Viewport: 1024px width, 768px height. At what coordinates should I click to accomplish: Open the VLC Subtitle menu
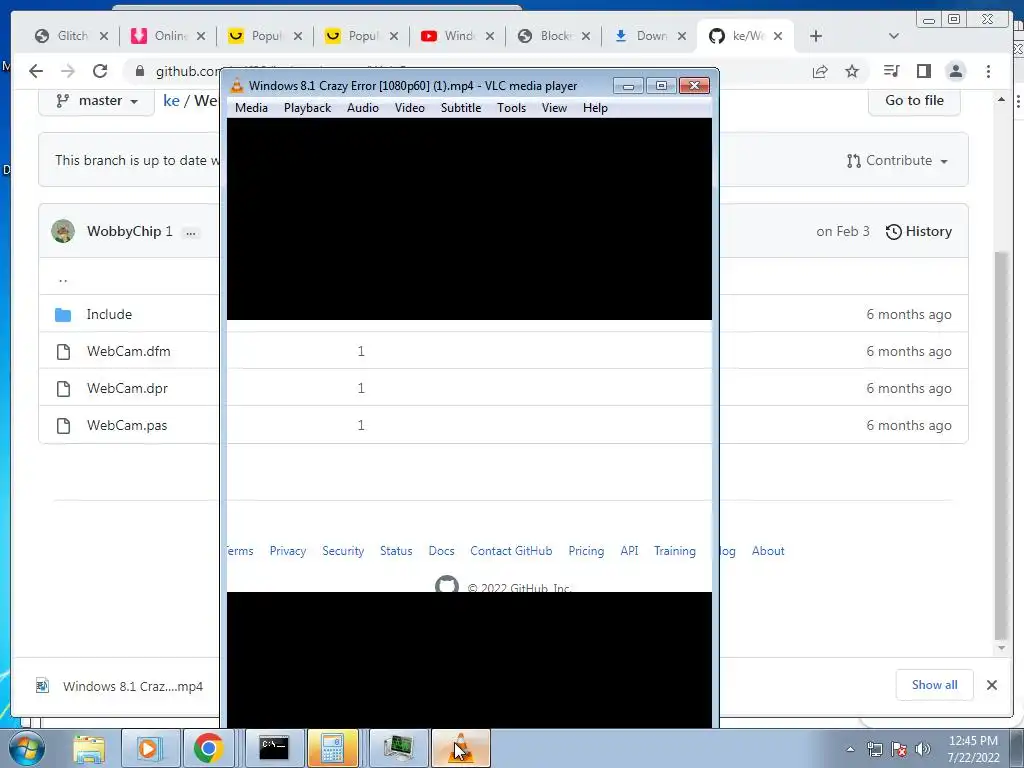click(461, 108)
